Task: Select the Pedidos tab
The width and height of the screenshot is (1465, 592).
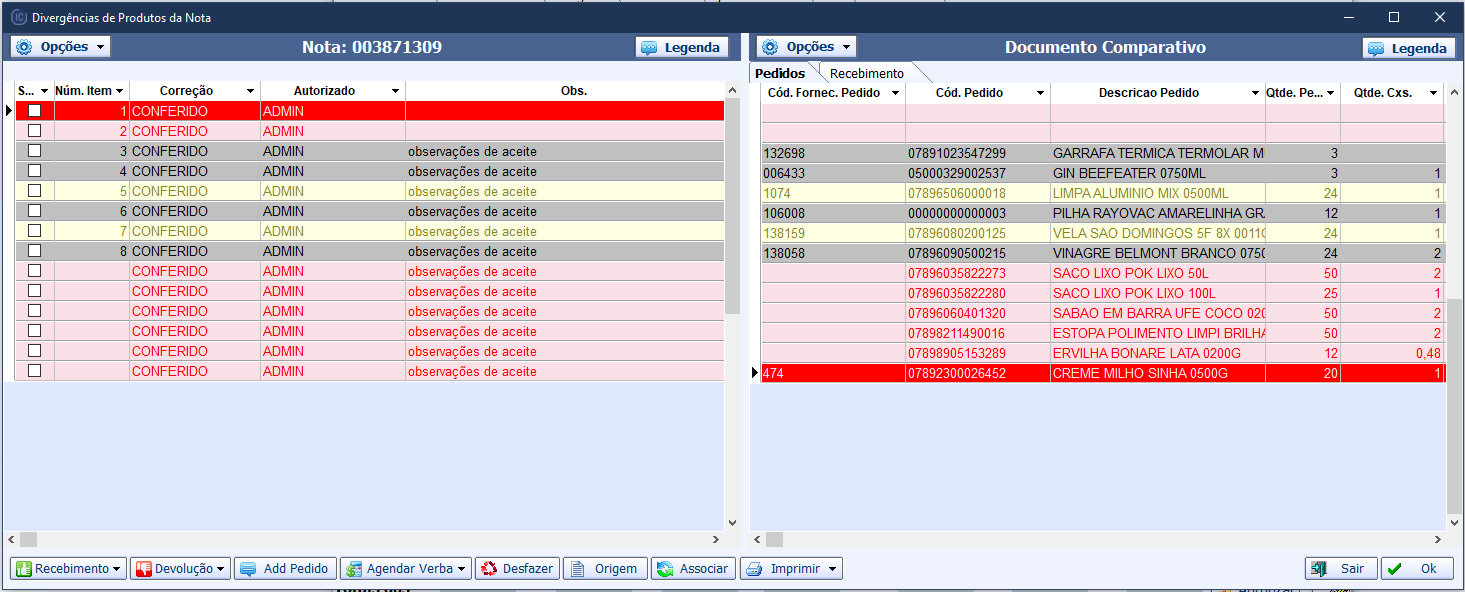Action: 780,73
